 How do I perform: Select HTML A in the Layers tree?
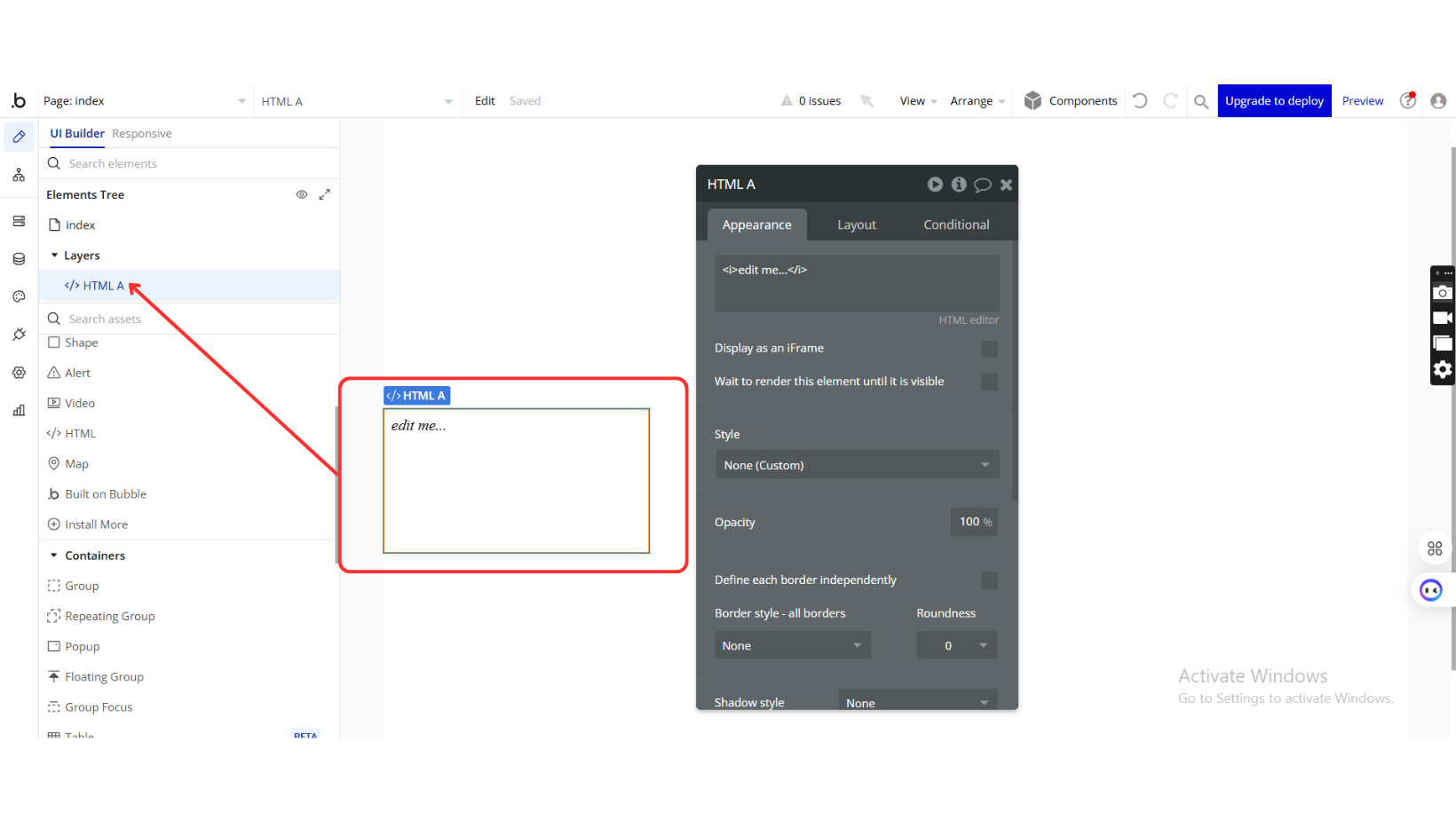(190, 286)
